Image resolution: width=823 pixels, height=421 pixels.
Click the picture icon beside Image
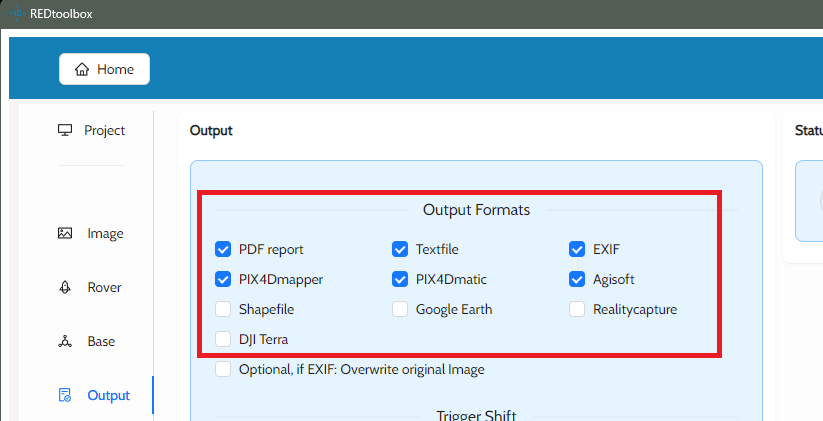point(65,233)
